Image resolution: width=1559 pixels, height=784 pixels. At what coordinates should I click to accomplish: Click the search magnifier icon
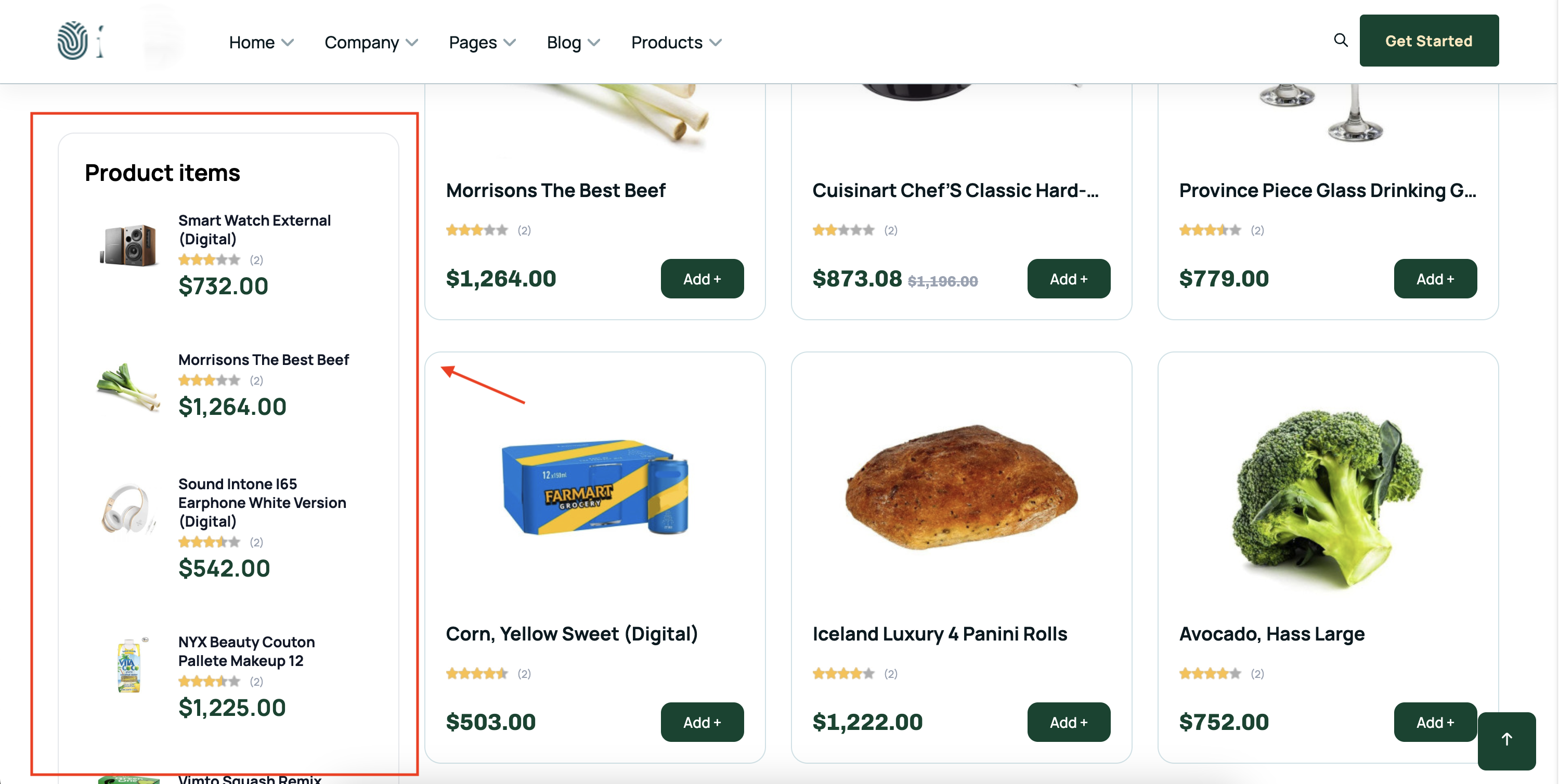[1341, 40]
